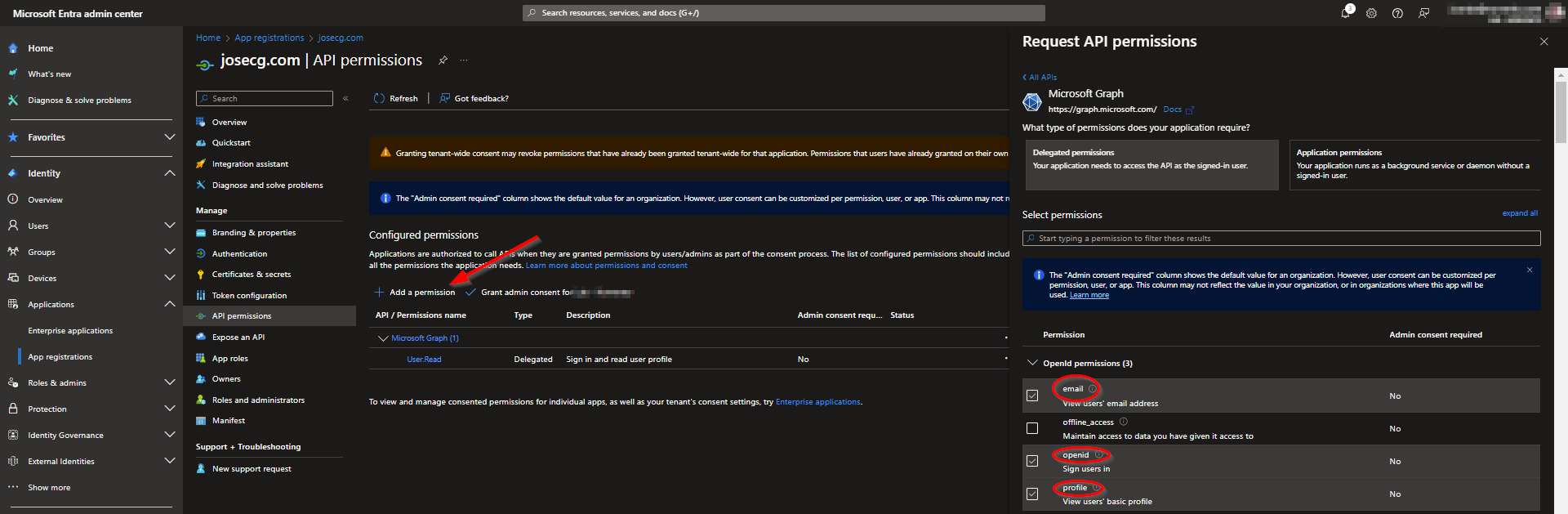
Task: Click the Refresh icon in toolbar
Action: point(379,98)
